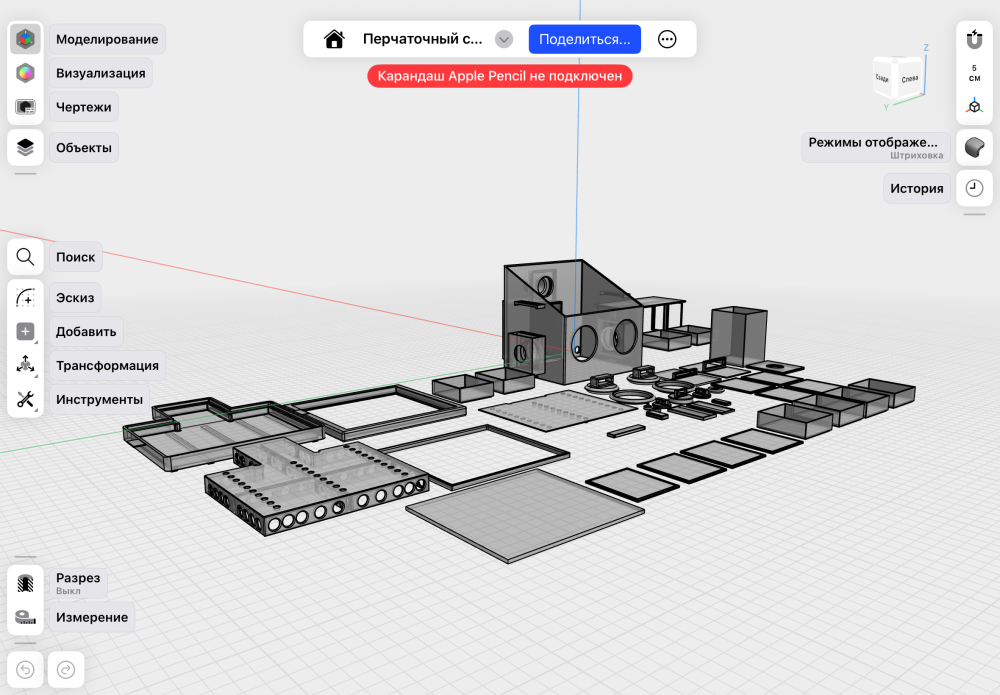Expand the document title dropdown arrow
This screenshot has width=1000, height=695.
pyautogui.click(x=504, y=39)
